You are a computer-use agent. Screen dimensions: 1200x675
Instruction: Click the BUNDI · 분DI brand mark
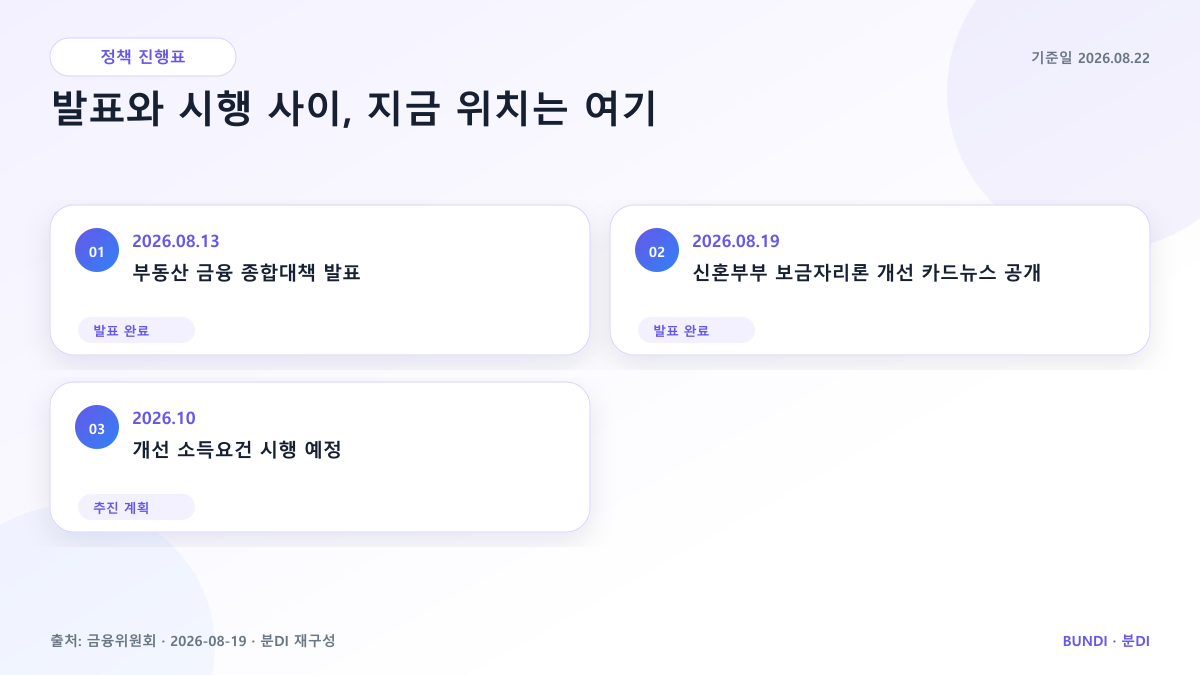click(1106, 640)
